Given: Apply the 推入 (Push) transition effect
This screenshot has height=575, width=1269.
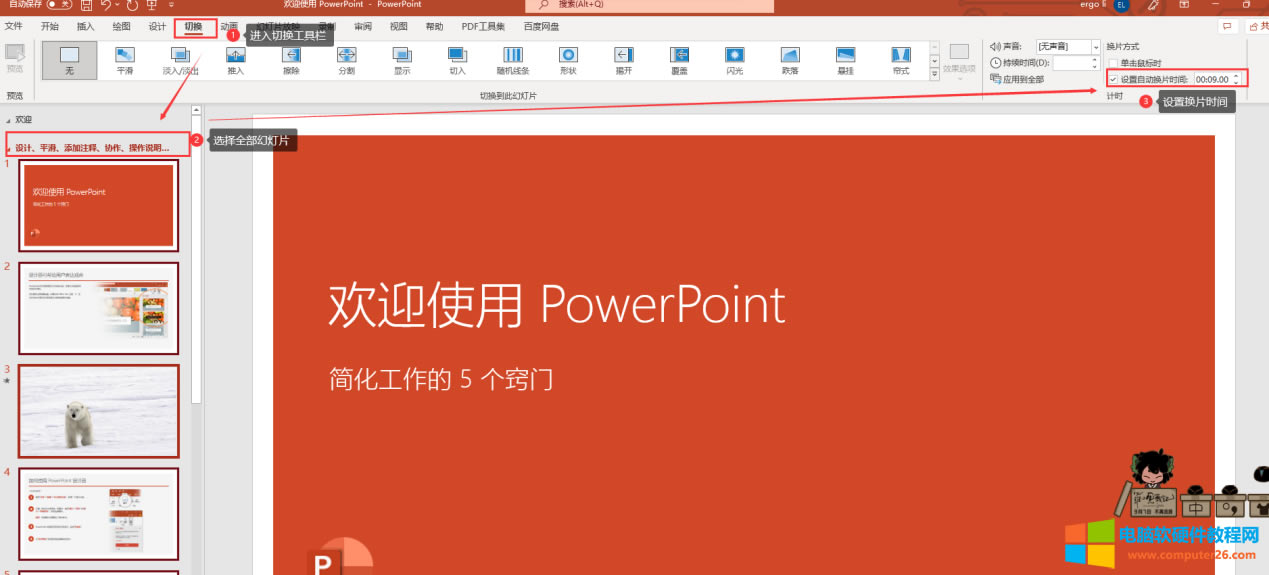Looking at the screenshot, I should [236, 59].
